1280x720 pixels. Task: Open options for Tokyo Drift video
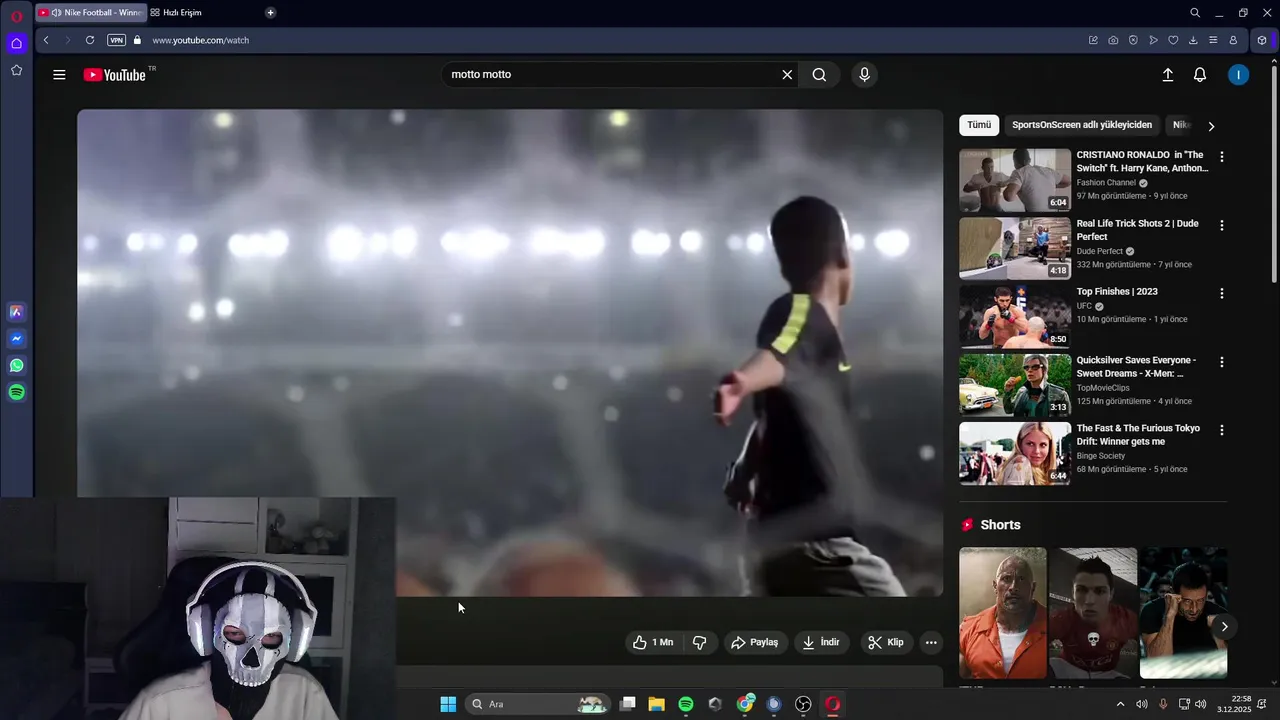coord(1221,430)
